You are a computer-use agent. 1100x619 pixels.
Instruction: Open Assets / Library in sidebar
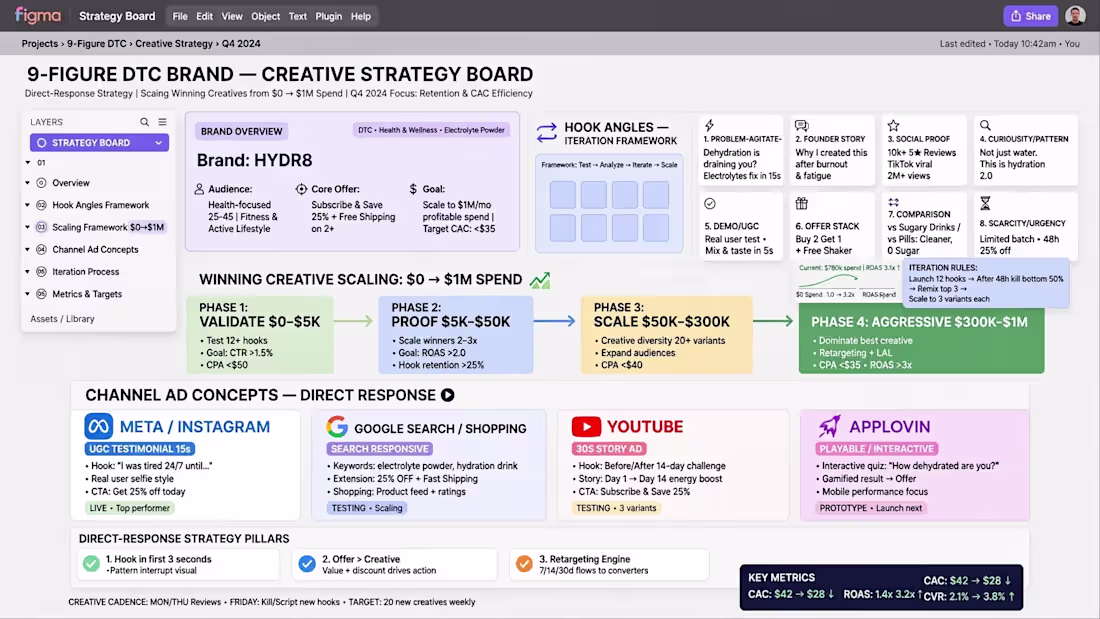[62, 319]
